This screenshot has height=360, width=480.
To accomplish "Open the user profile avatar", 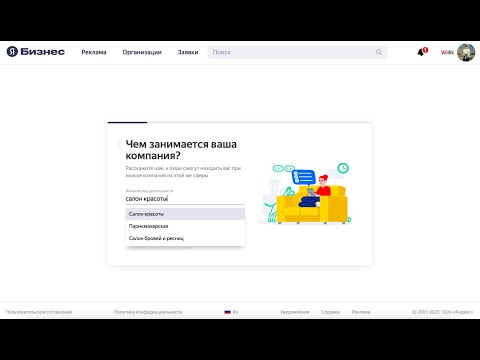I will coord(466,52).
